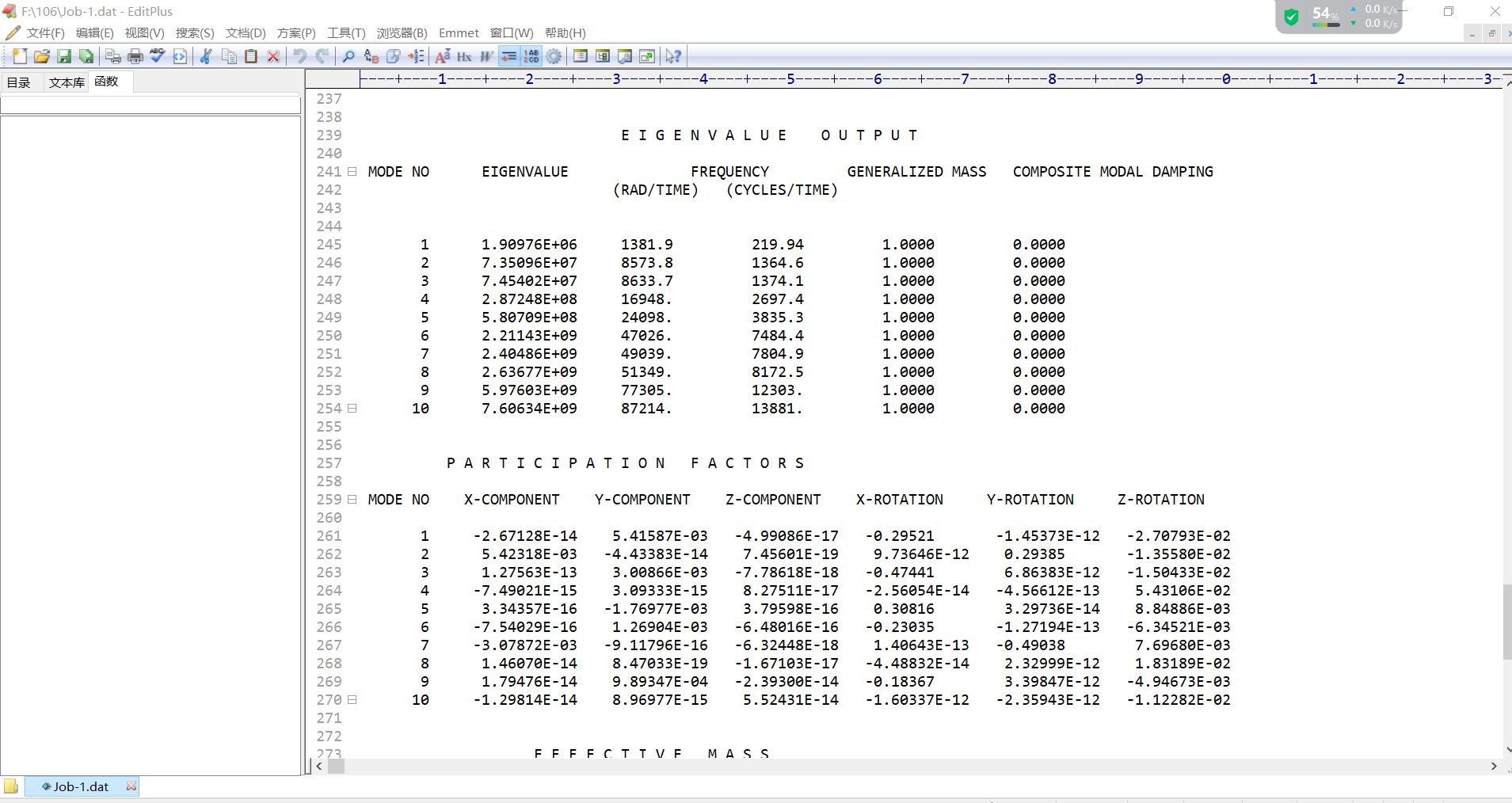The height and width of the screenshot is (803, 1512).
Task: Close the Job-1.dat tab with X
Action: point(131,786)
